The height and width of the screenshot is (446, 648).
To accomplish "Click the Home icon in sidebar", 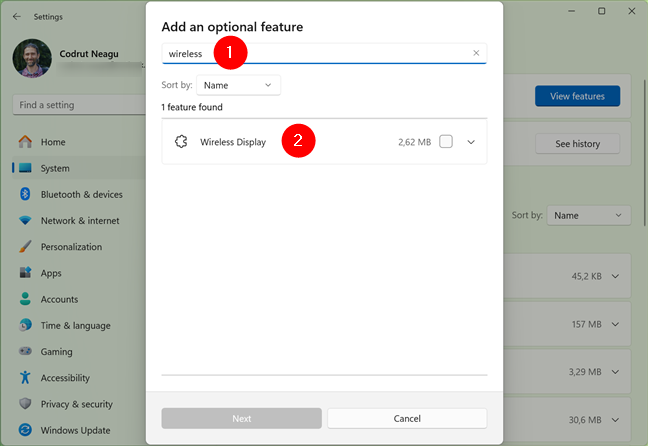I will [x=25, y=142].
